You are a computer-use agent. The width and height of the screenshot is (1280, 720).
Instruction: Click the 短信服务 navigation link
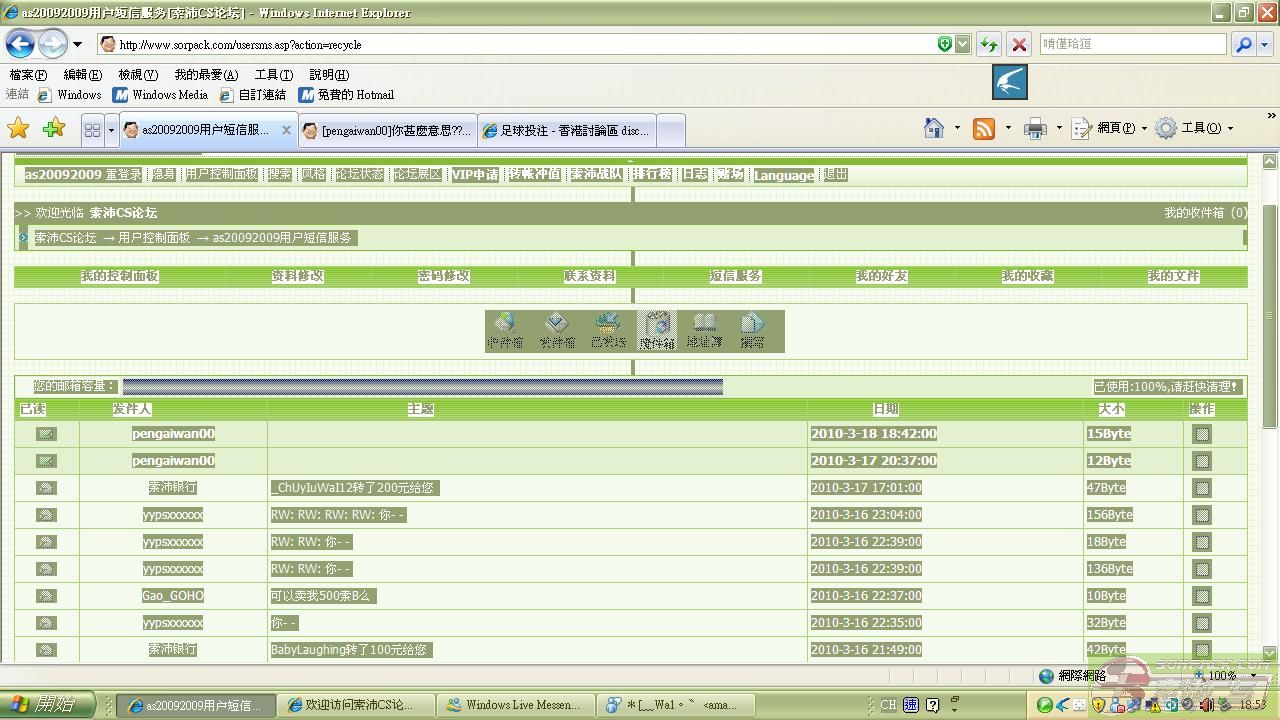point(736,276)
